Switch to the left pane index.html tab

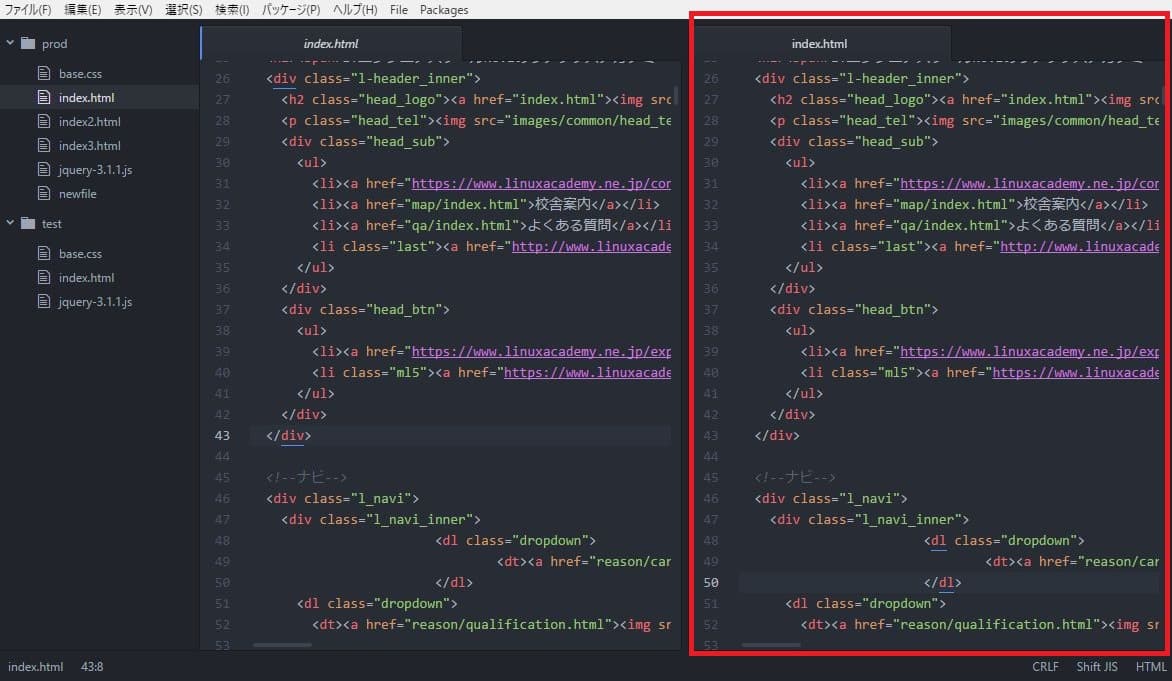[x=331, y=44]
